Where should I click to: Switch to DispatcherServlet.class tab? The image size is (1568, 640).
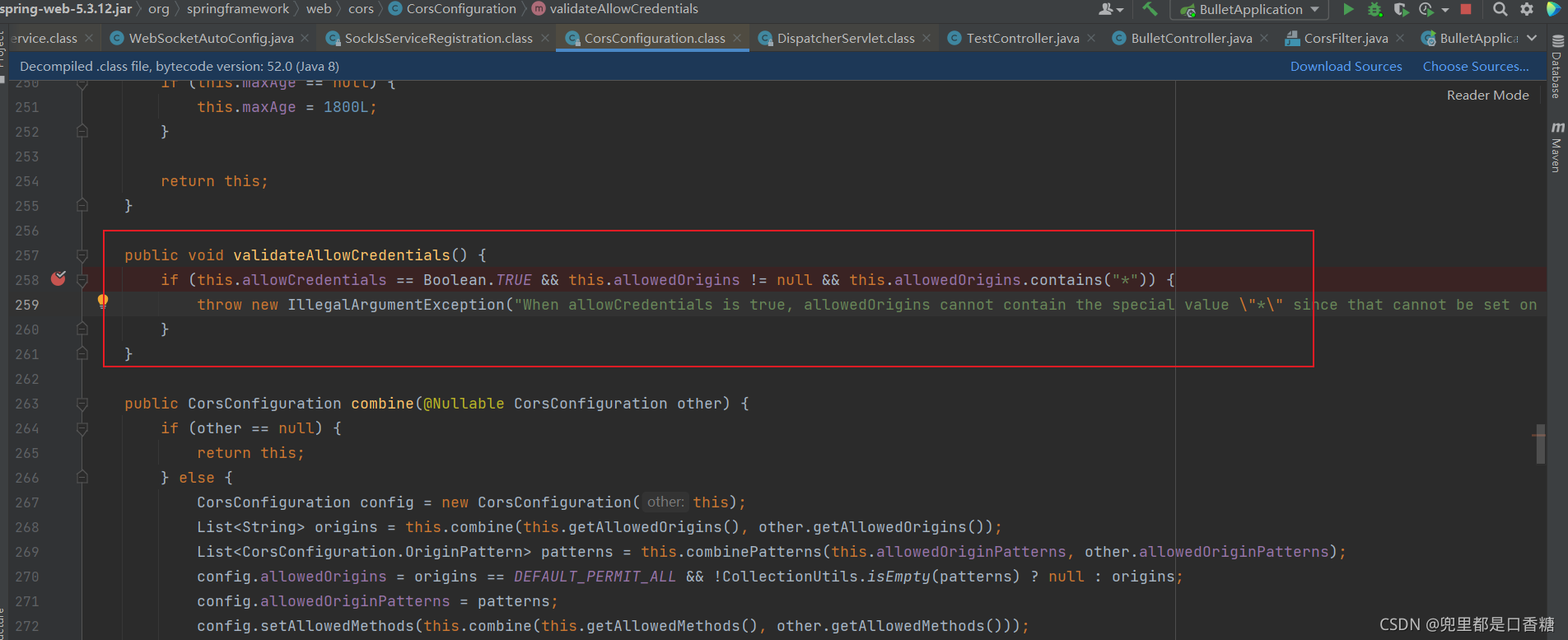tap(846, 38)
